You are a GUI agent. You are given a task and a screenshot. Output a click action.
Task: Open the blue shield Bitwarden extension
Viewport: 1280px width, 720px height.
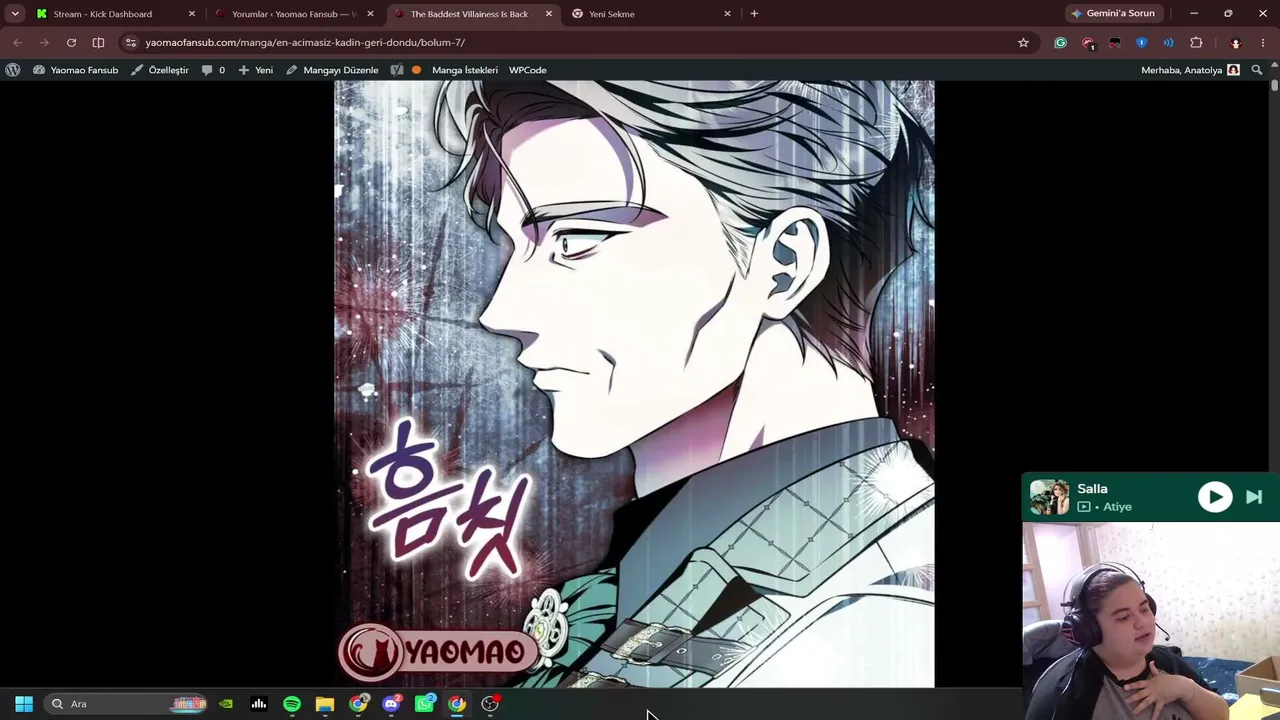point(1142,43)
